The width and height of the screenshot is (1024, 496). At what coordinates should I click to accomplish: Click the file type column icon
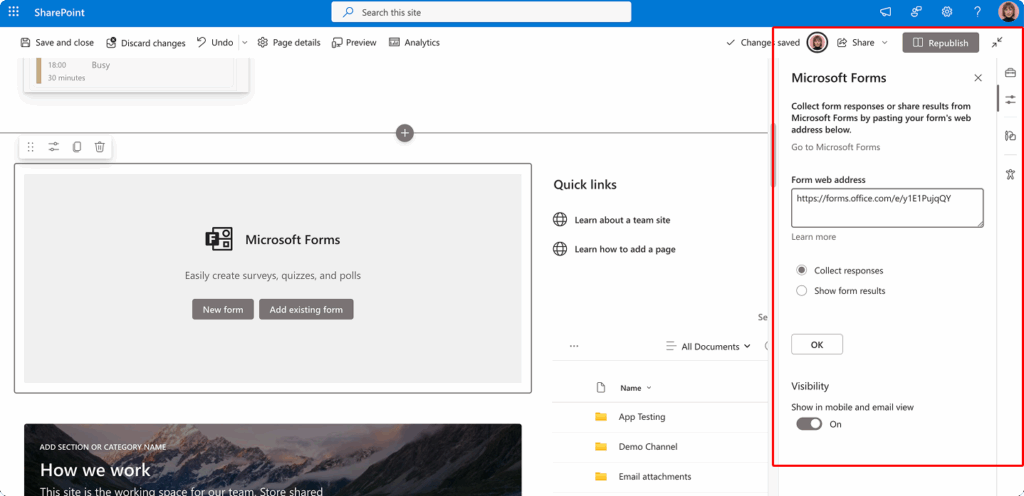[601, 388]
